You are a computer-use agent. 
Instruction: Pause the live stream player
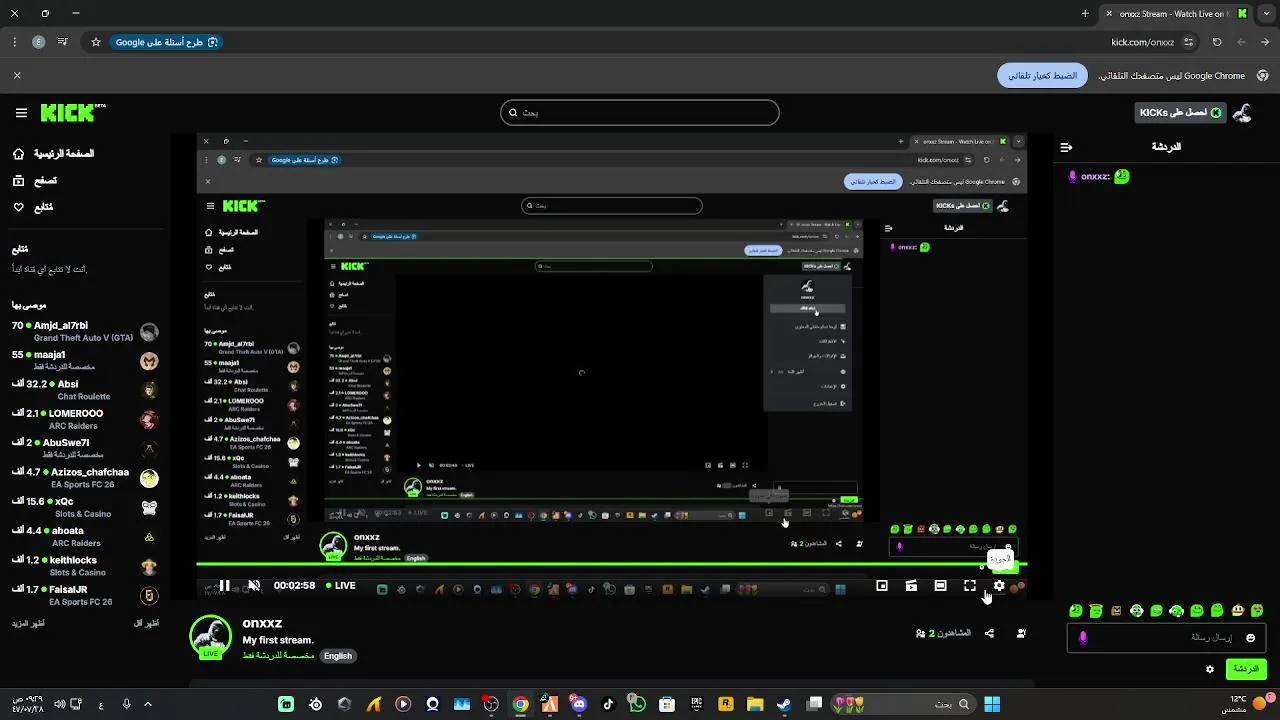coord(225,586)
